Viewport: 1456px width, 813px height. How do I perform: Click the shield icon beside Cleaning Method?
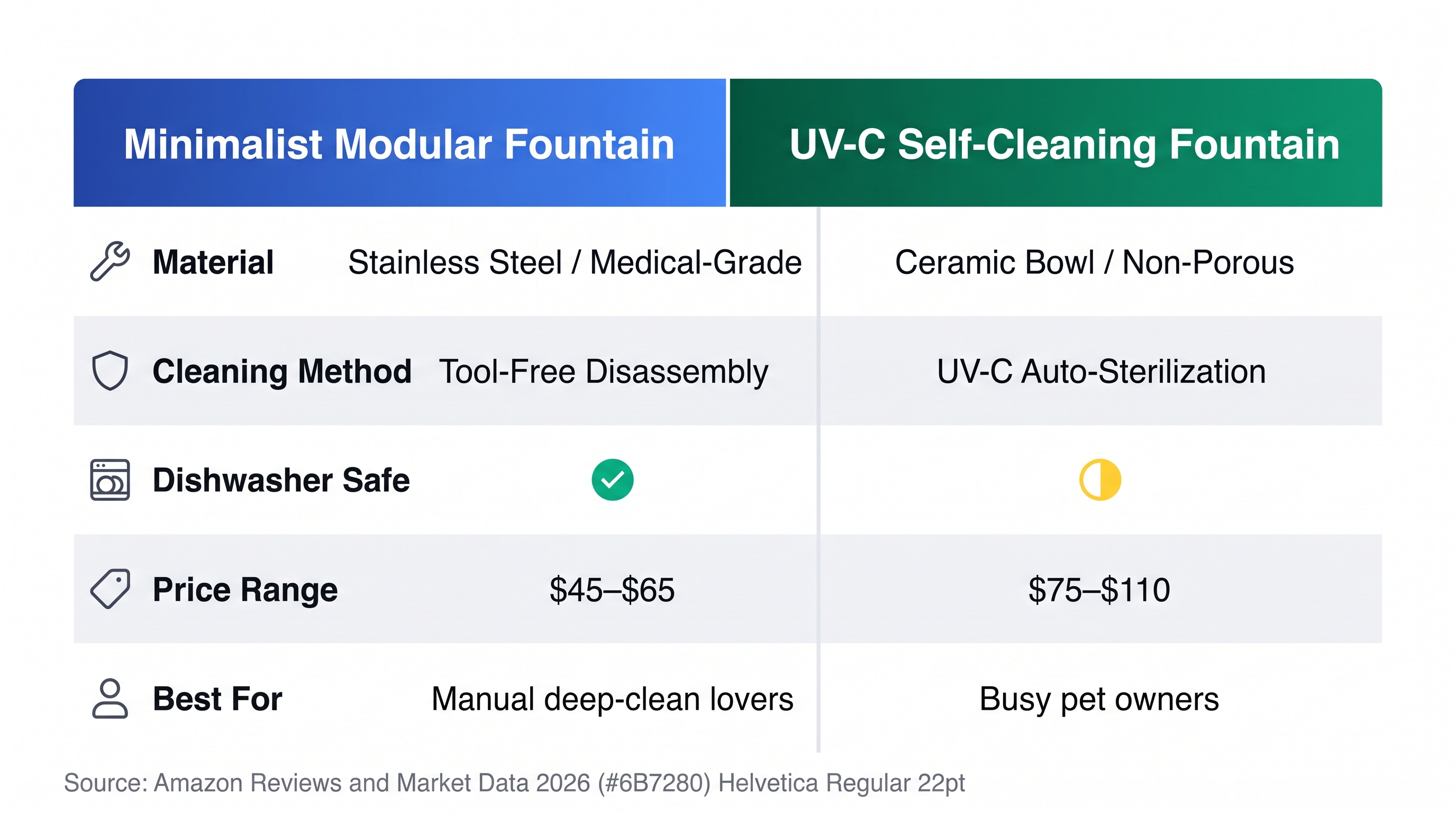coord(110,371)
